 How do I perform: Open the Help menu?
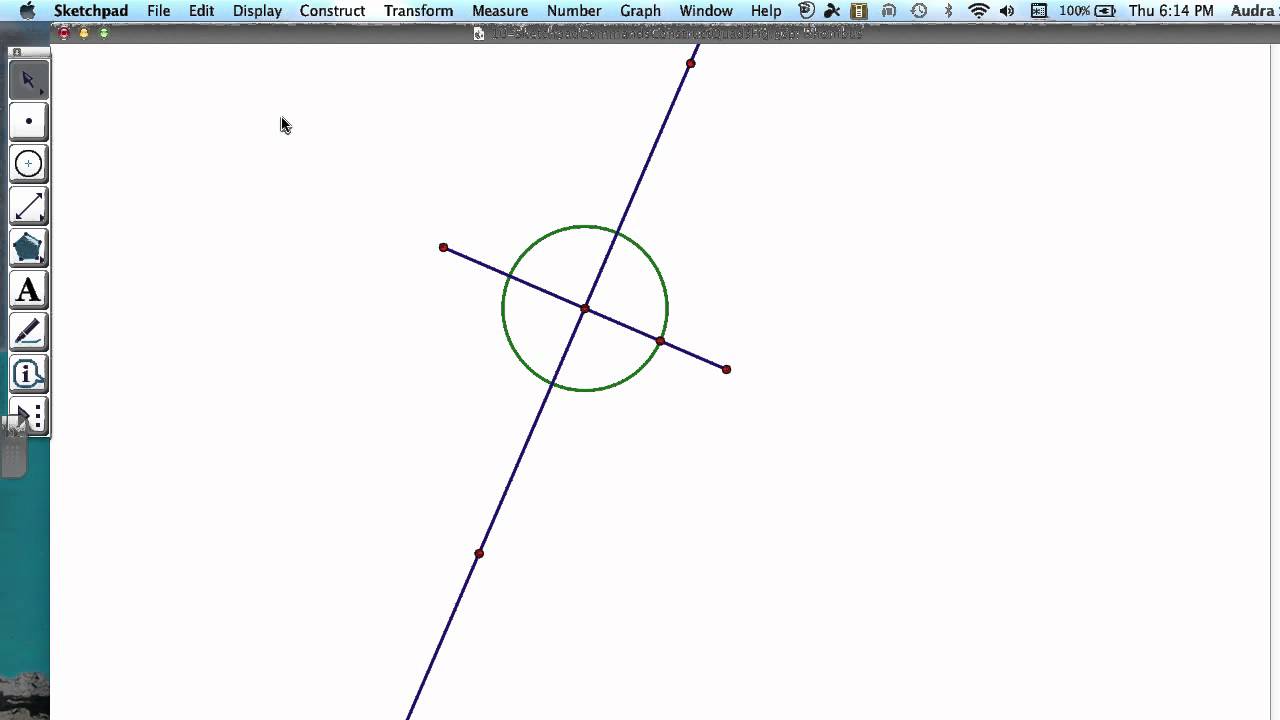pyautogui.click(x=766, y=11)
